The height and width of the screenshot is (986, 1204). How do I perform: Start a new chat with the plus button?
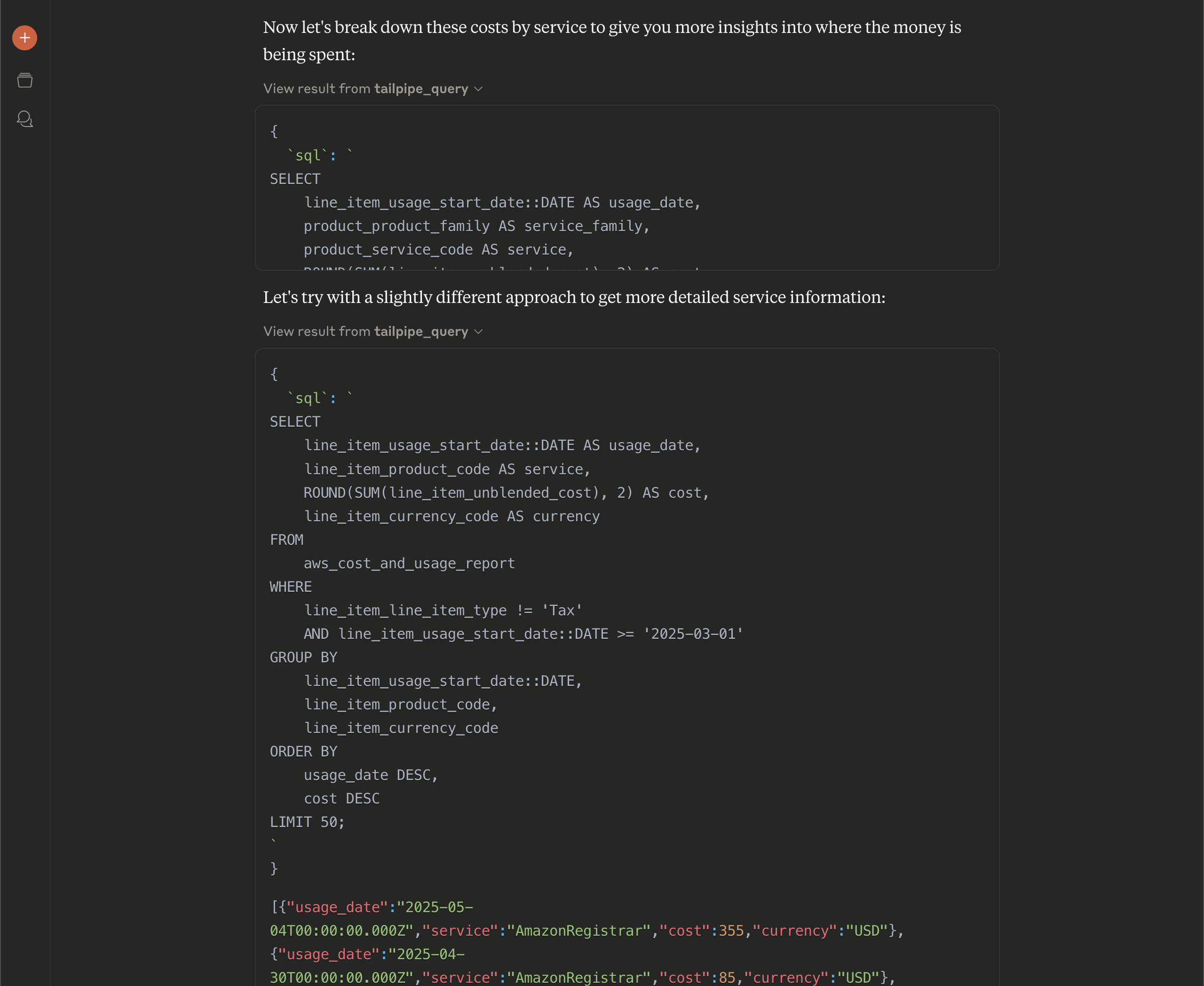pyautogui.click(x=24, y=38)
